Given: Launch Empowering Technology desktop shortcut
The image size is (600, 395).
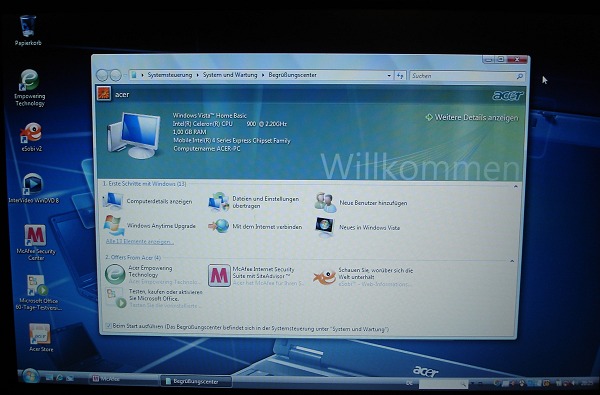Looking at the screenshot, I should pos(29,87).
